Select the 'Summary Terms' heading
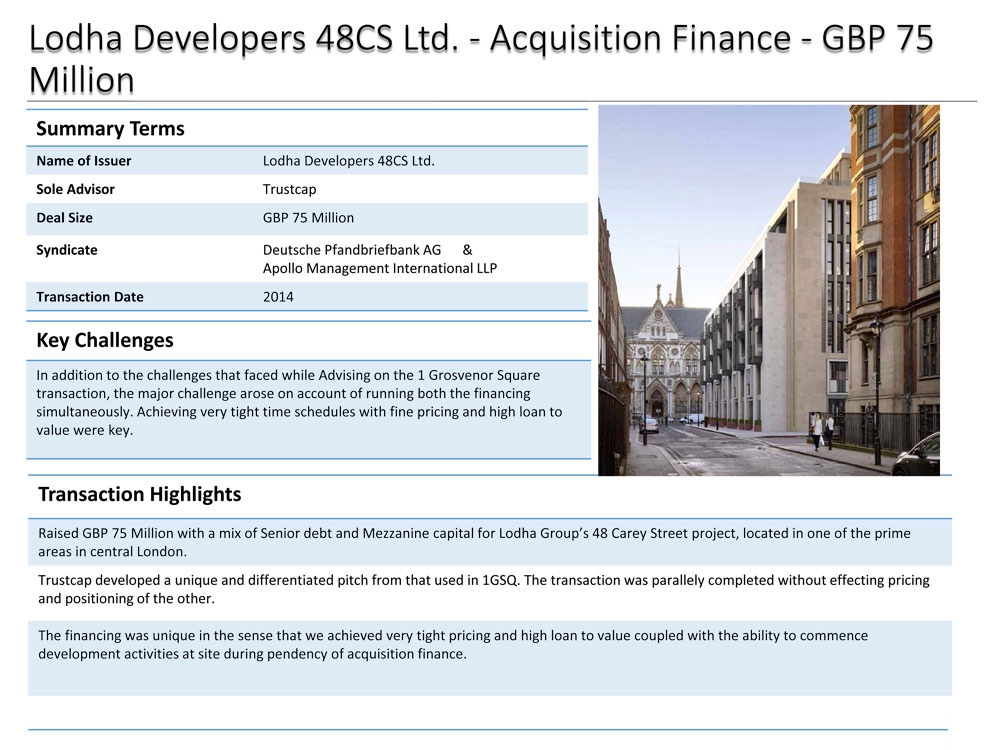This screenshot has height=750, width=1000. coord(110,128)
